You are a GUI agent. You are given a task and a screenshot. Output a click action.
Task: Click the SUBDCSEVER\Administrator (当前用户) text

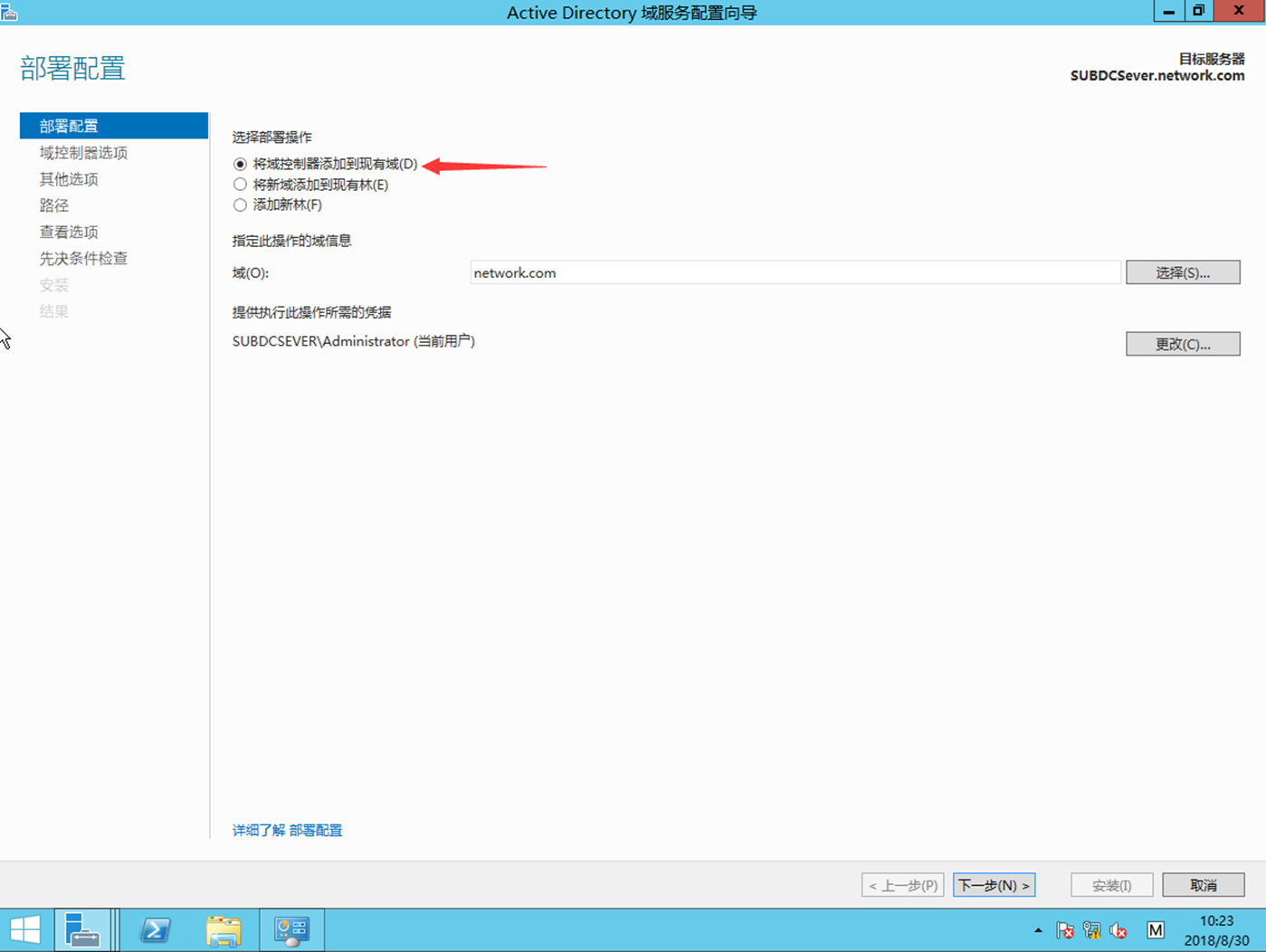tap(354, 341)
